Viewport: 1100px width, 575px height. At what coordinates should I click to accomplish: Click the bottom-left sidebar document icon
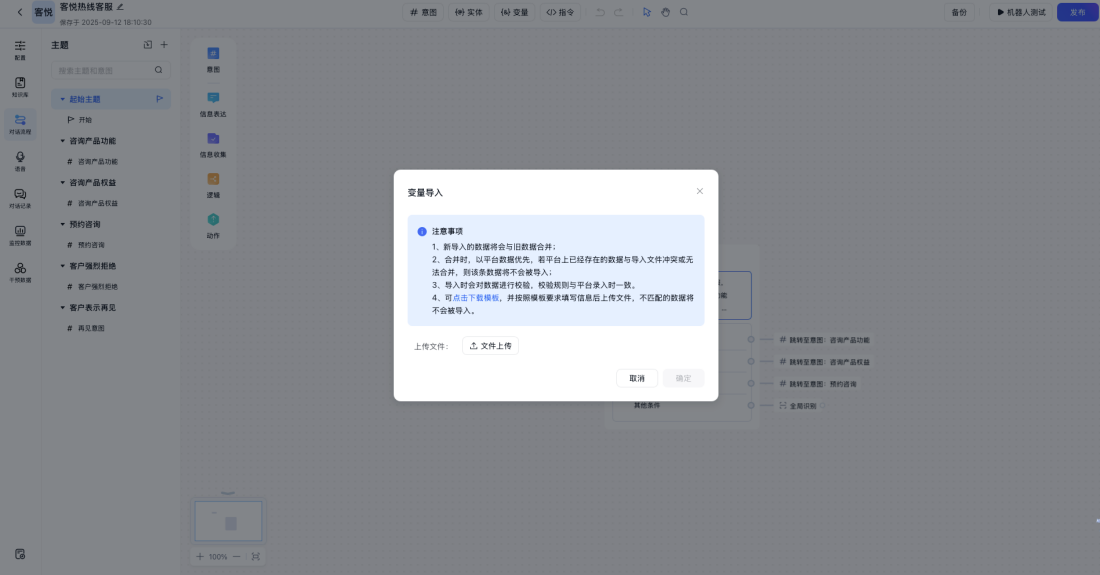click(20, 554)
